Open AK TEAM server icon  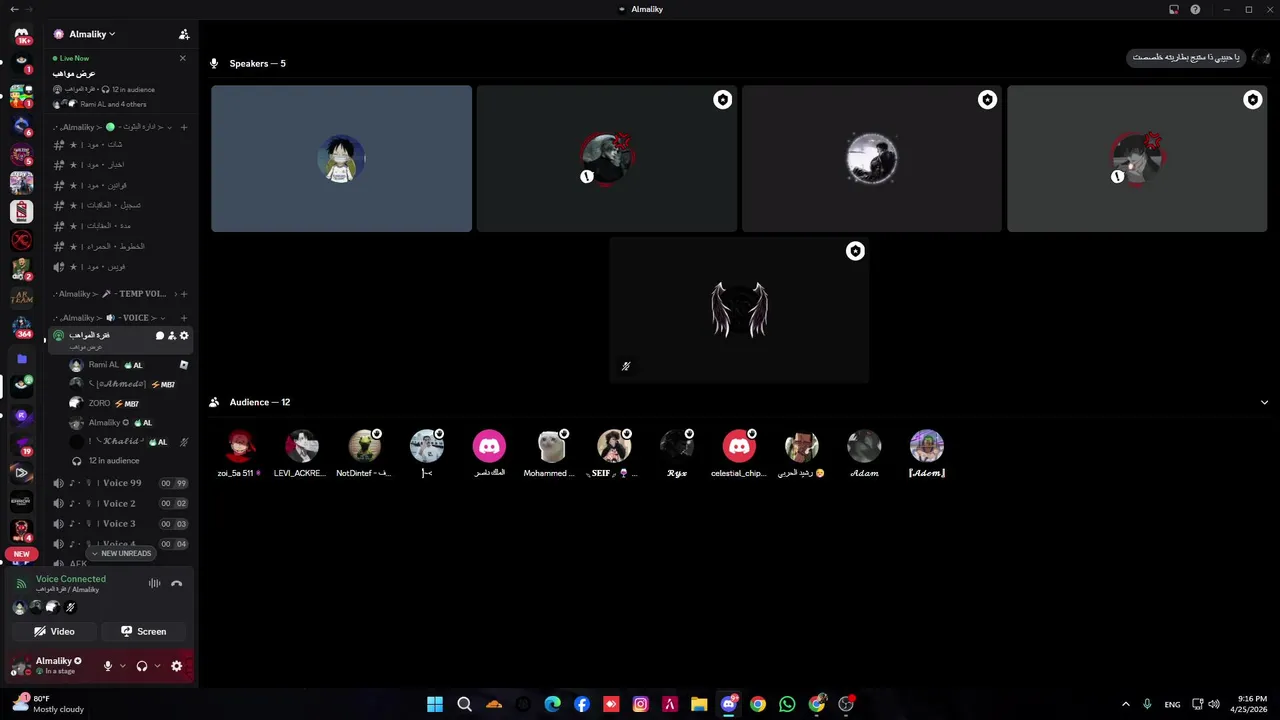tap(22, 297)
